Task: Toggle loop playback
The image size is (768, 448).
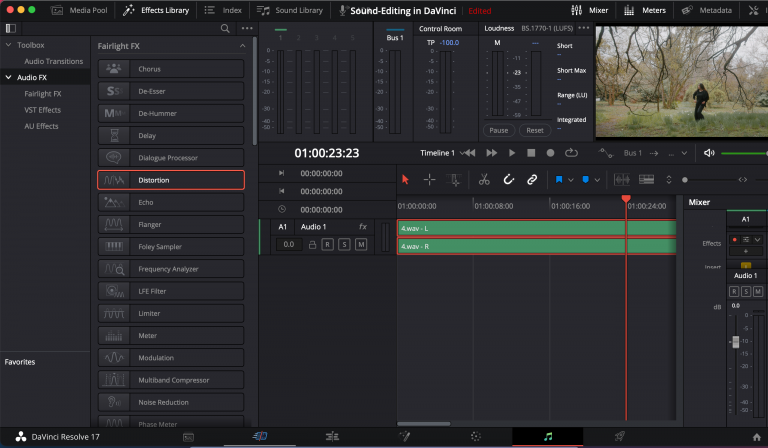Action: (x=571, y=153)
